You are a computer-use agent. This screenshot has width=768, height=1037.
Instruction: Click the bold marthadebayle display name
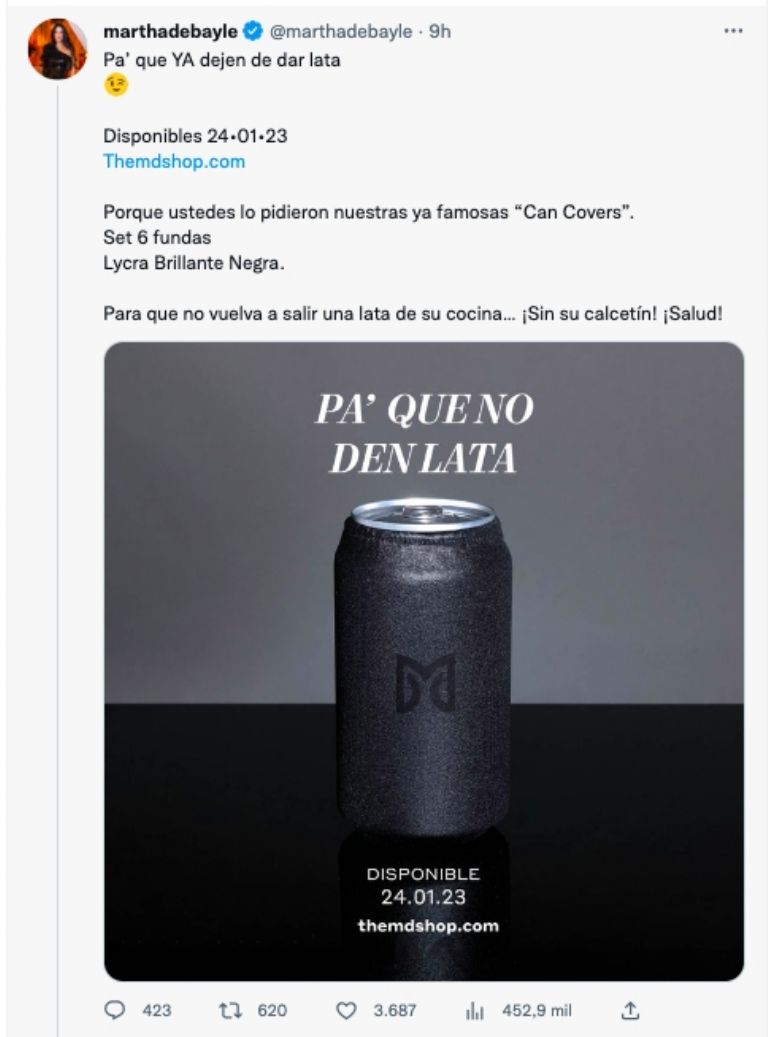[x=171, y=32]
